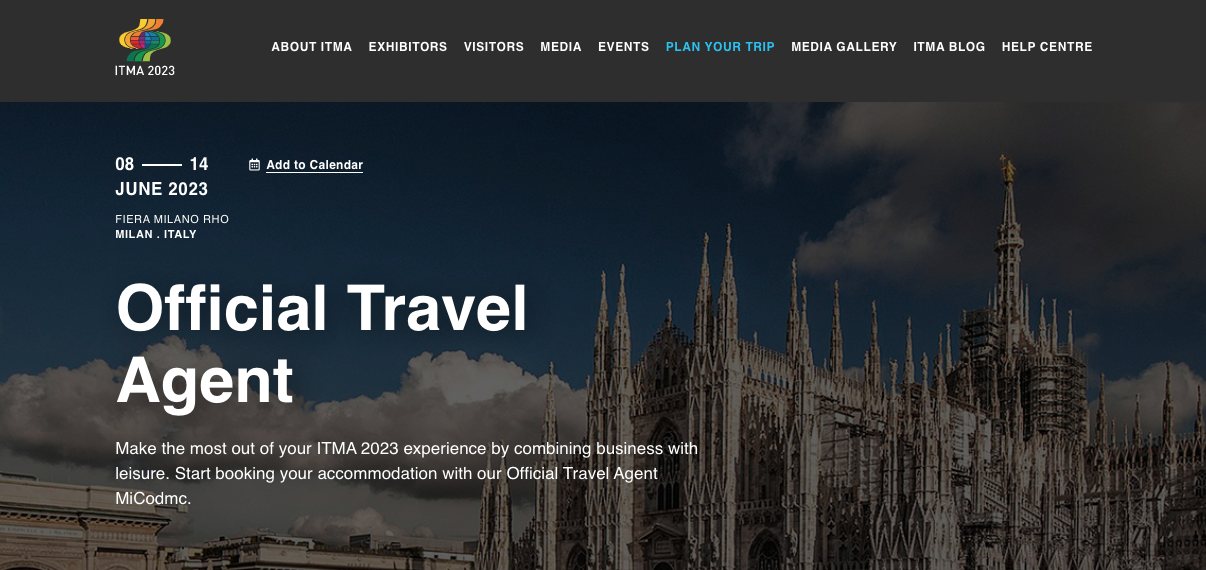
Task: Click the Fiera Milano Rho venue text
Action: [172, 219]
